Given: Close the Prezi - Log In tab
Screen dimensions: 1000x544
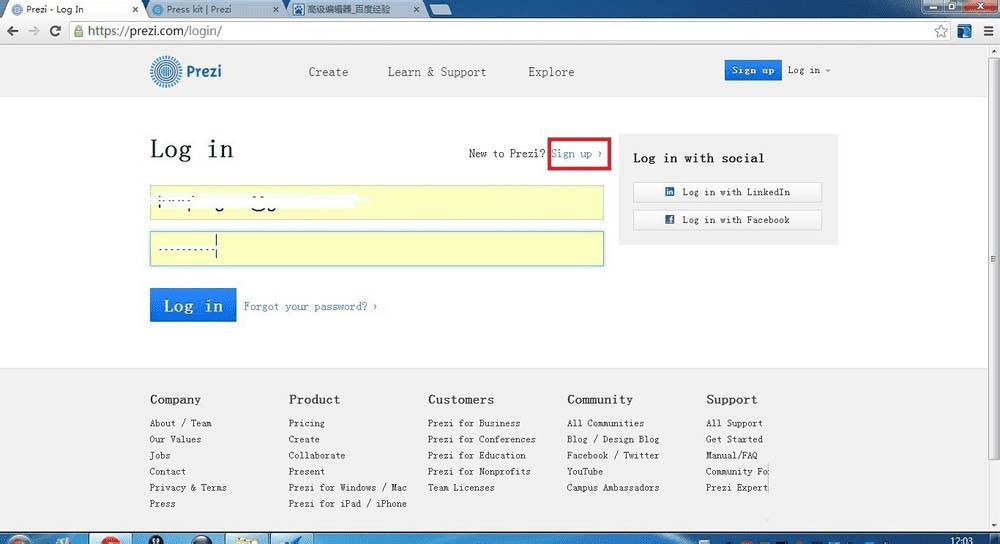Looking at the screenshot, I should pos(135,10).
